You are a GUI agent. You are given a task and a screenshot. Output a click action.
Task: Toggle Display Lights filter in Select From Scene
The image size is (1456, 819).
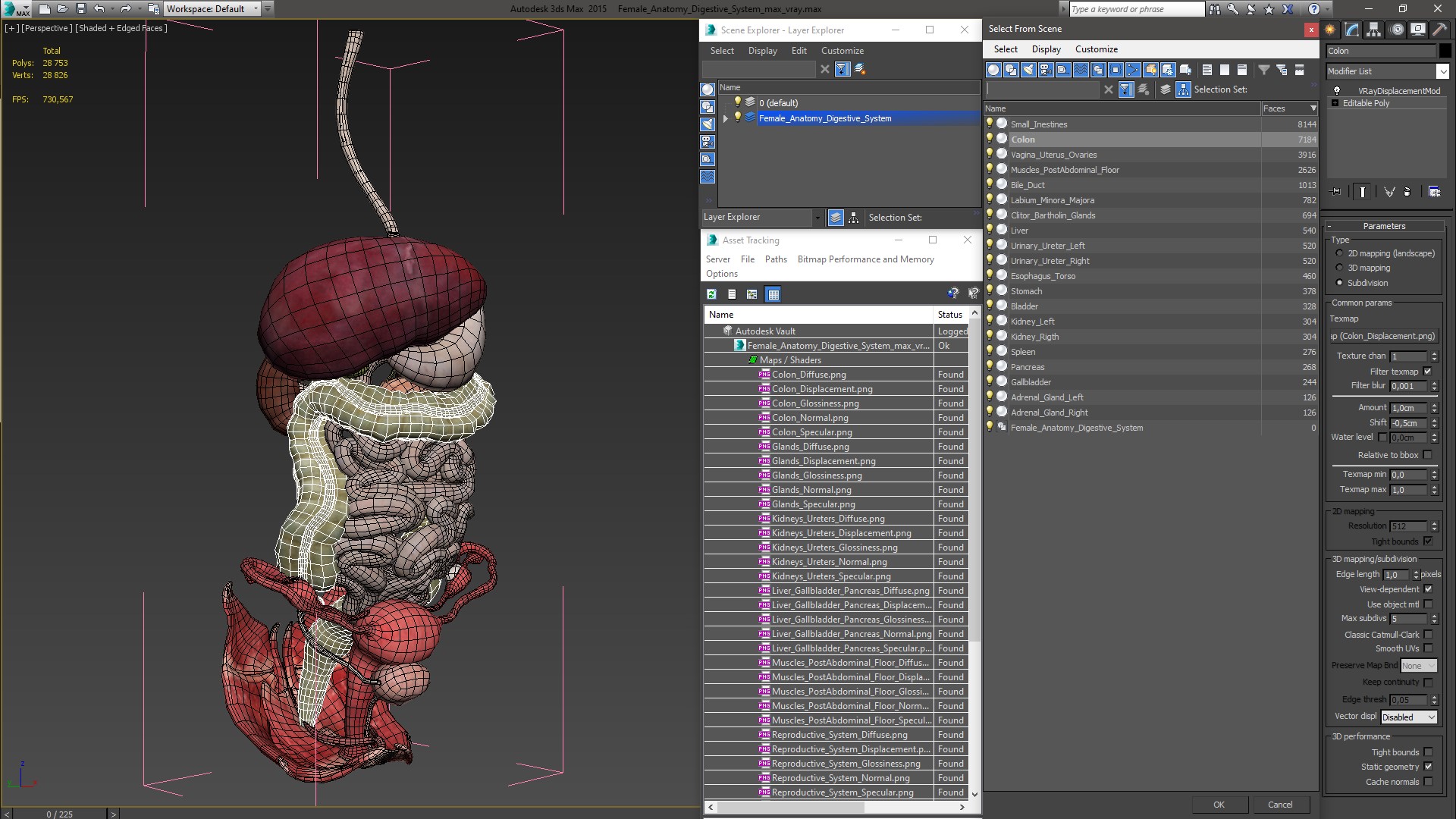click(1028, 70)
